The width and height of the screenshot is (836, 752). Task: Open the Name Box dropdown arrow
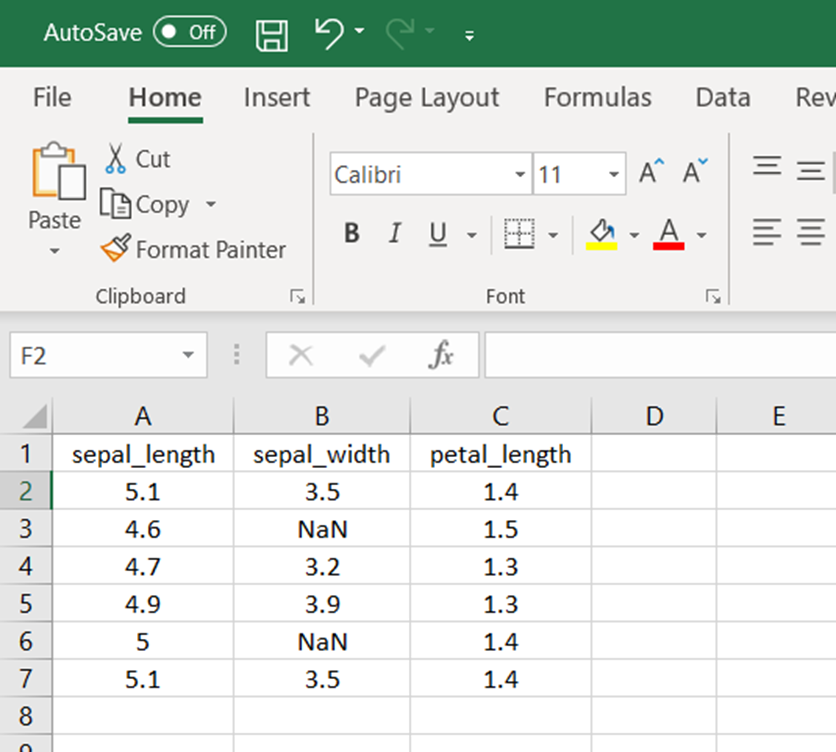pyautogui.click(x=188, y=355)
